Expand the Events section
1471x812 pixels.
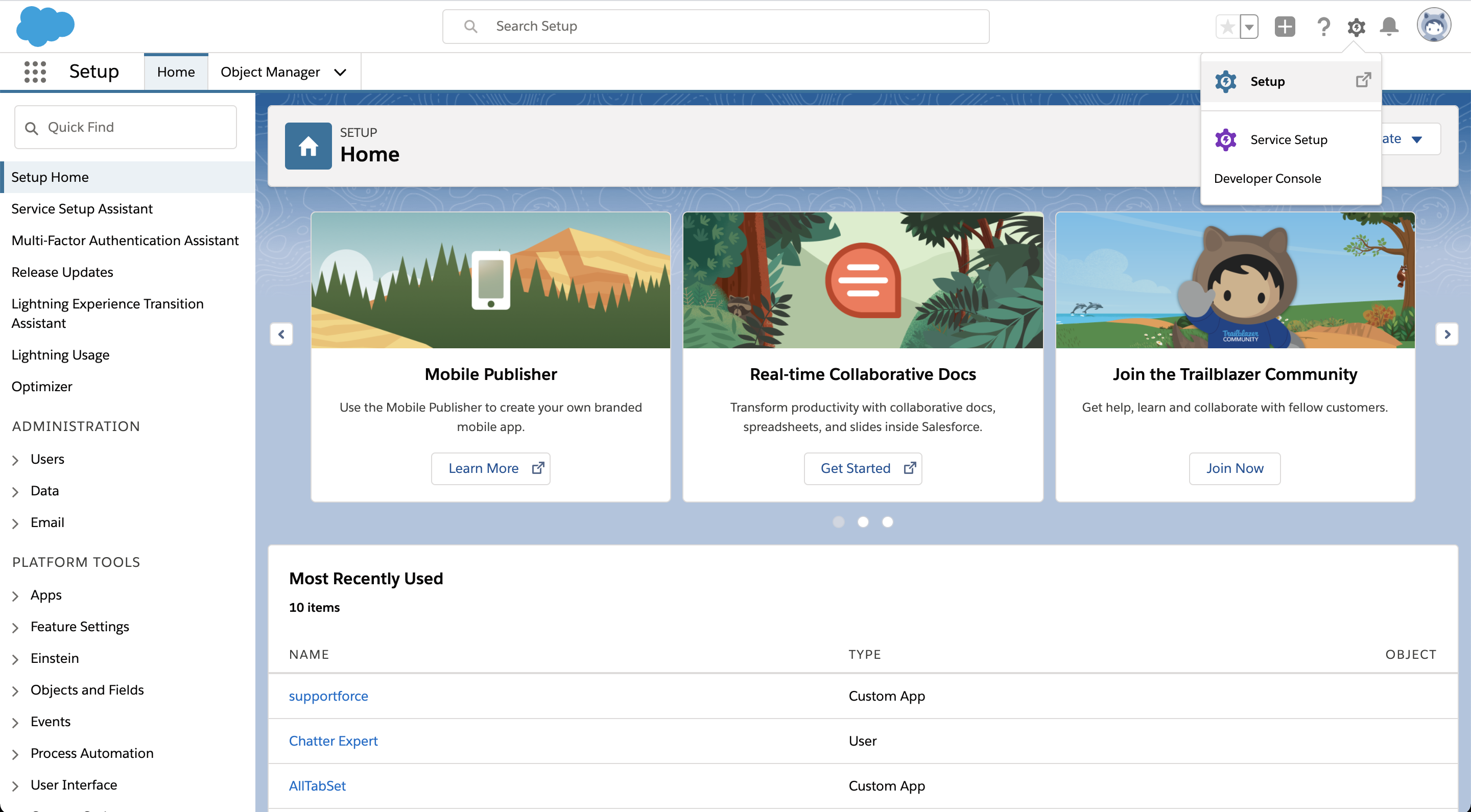(x=15, y=723)
